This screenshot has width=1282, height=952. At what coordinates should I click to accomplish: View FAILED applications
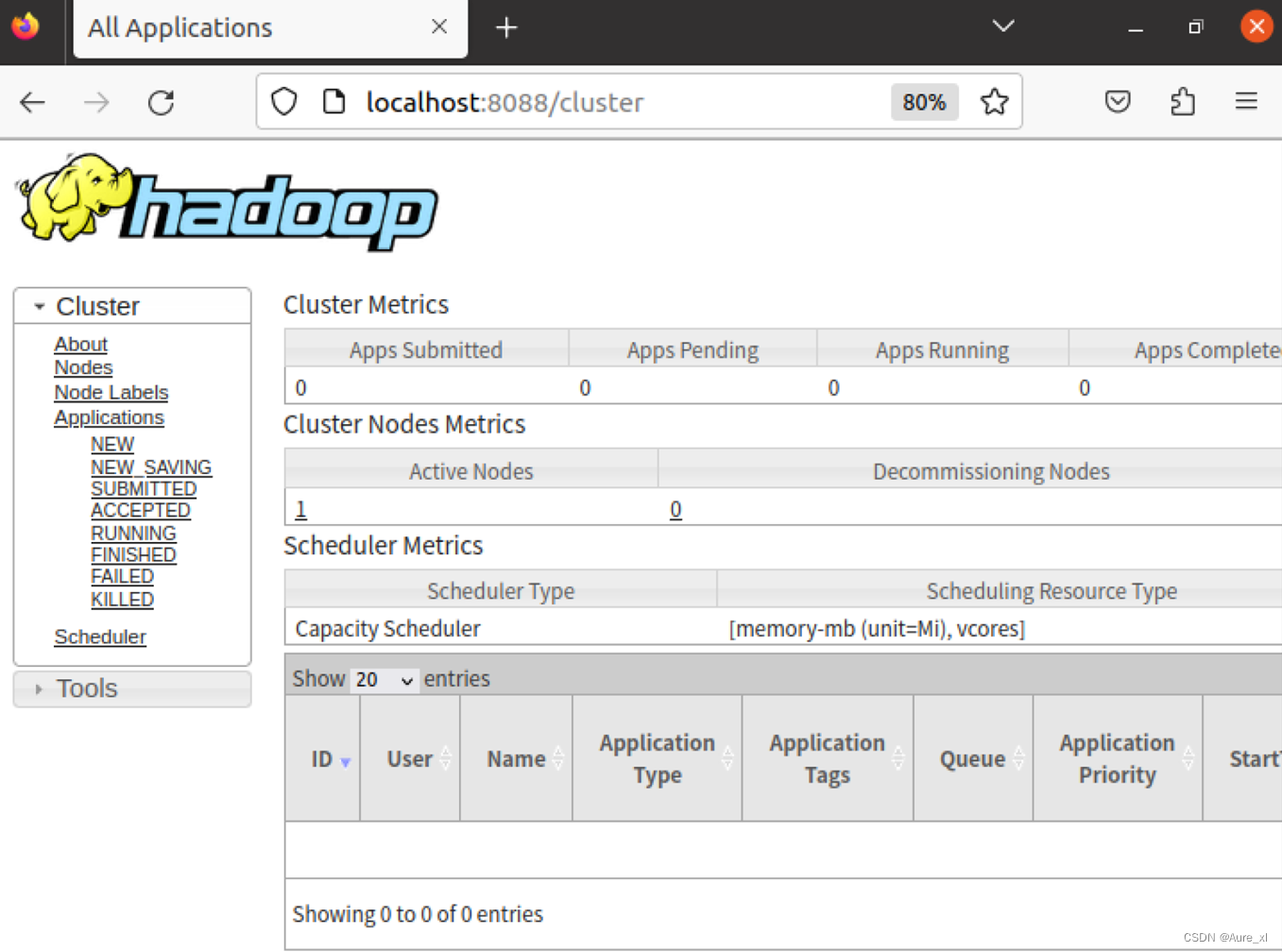(x=122, y=576)
